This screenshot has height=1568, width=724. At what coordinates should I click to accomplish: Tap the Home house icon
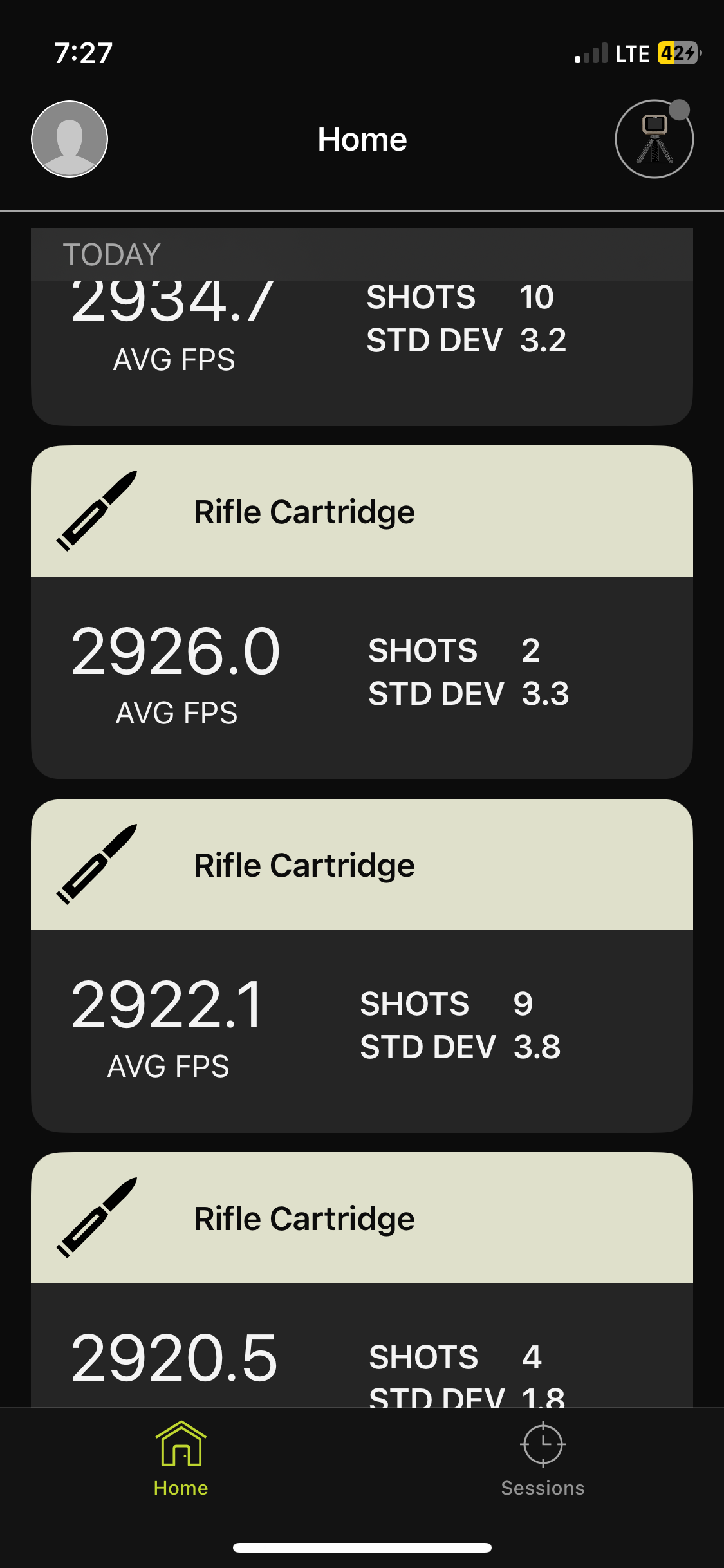[x=181, y=1444]
